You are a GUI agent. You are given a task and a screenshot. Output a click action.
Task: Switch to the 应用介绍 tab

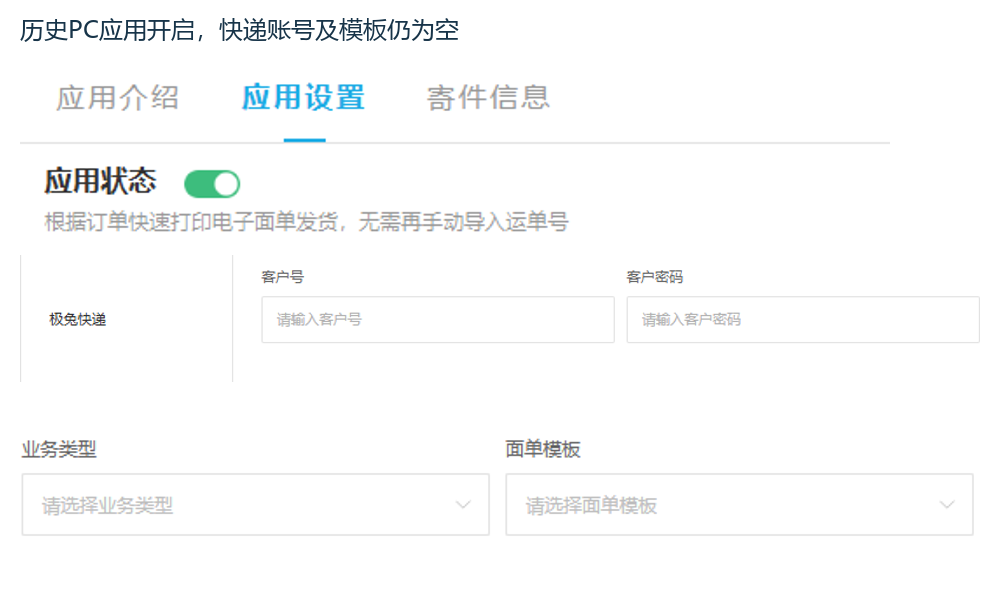coord(117,98)
